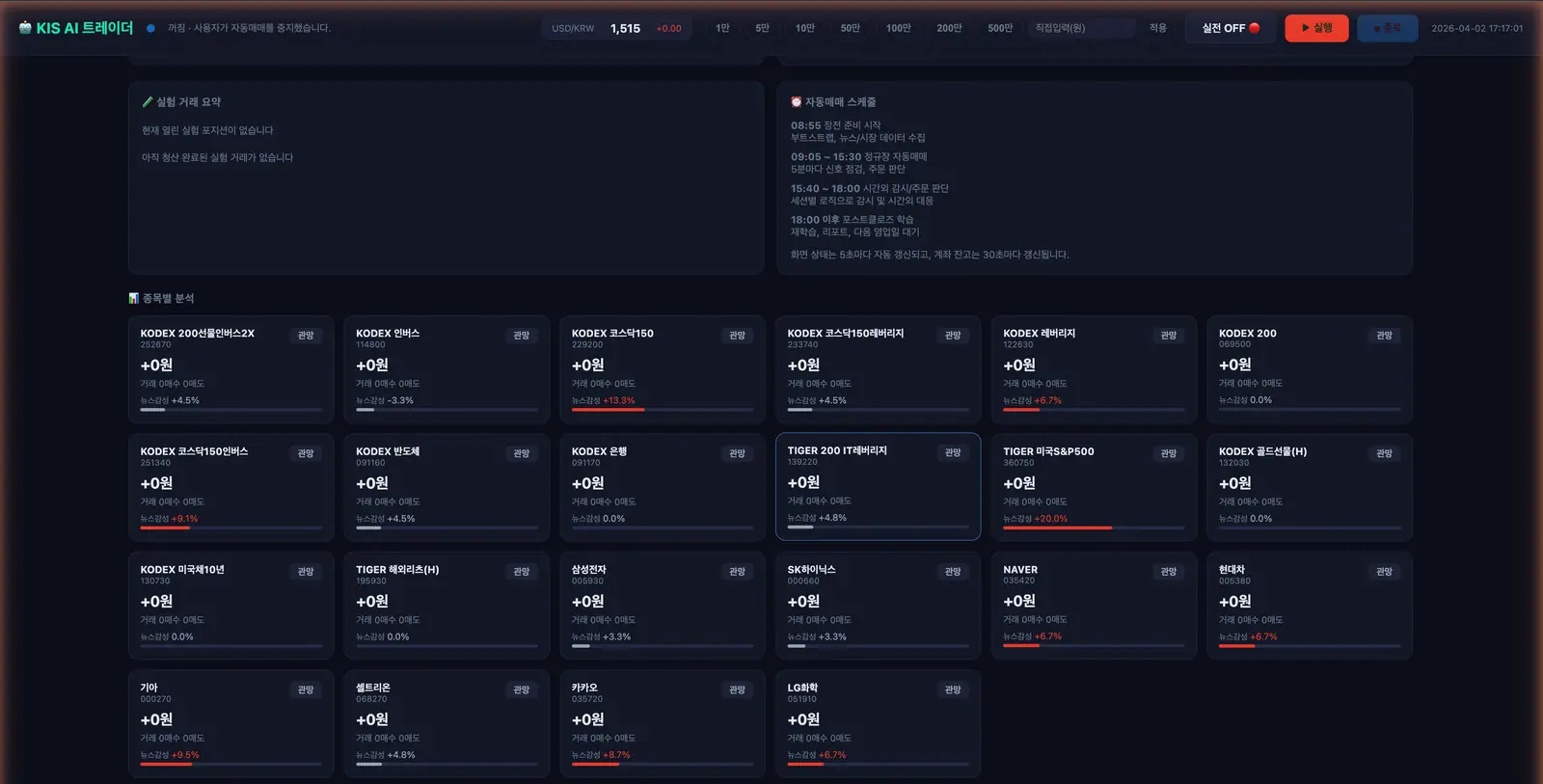1543x784 pixels.
Task: Click the NAVER stock card title
Action: pos(1020,570)
